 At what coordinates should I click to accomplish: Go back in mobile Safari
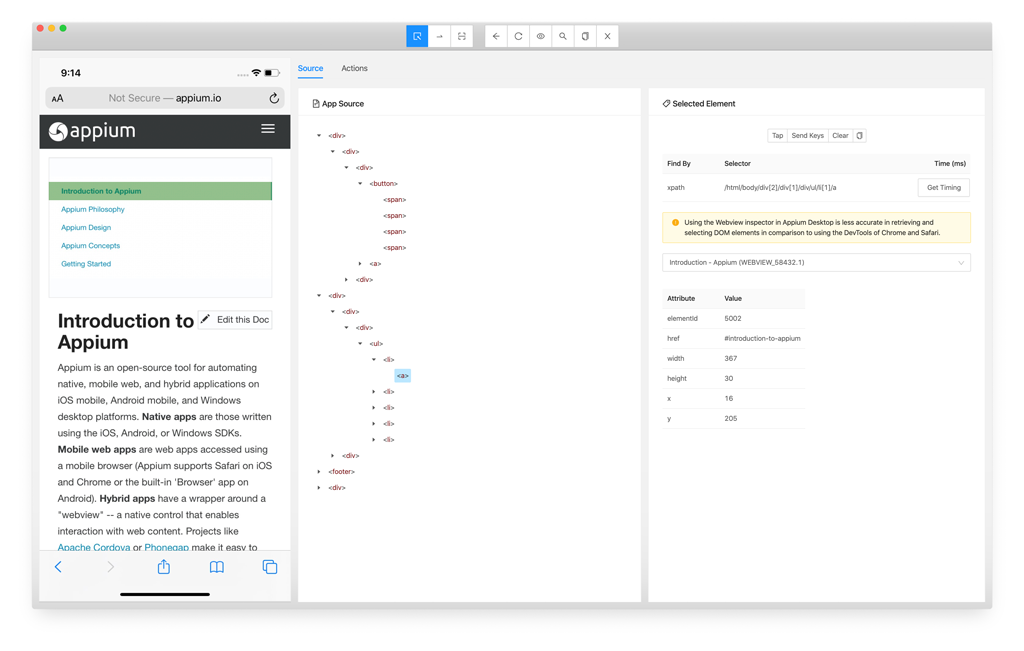(58, 567)
